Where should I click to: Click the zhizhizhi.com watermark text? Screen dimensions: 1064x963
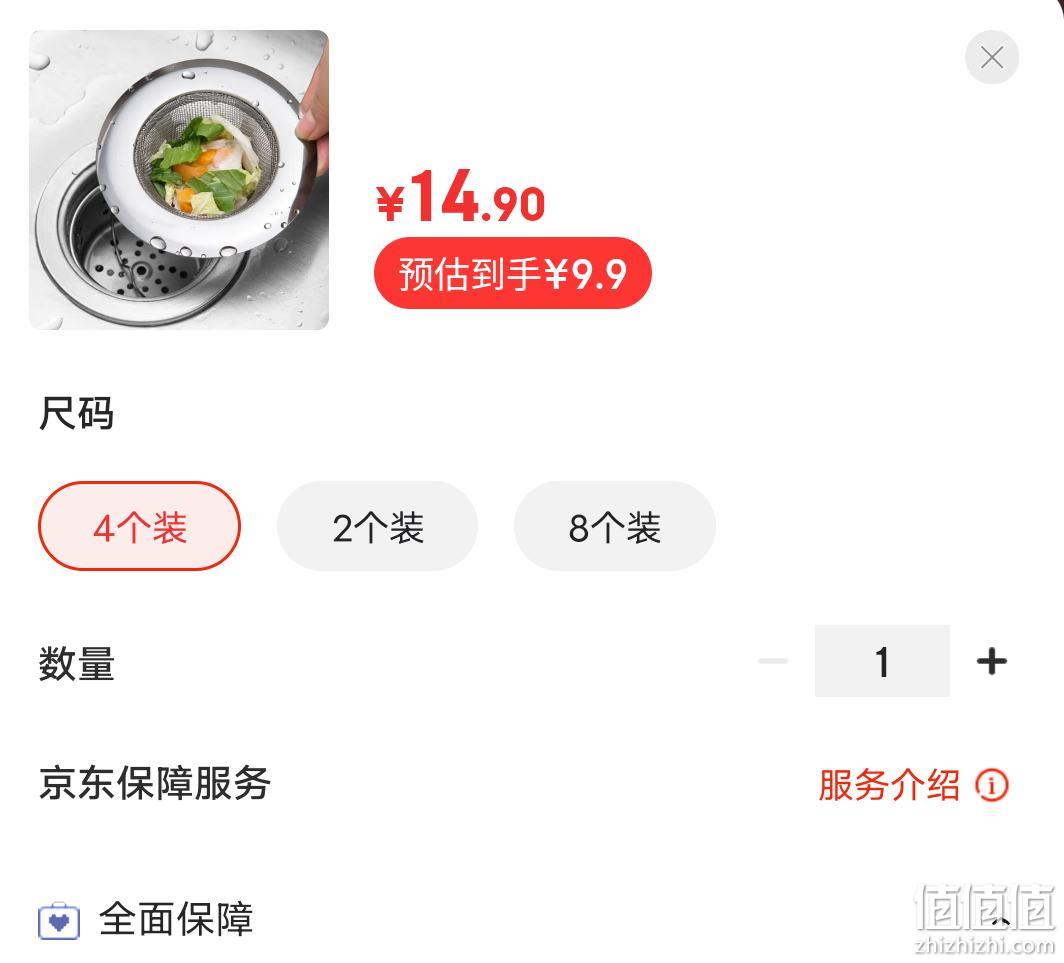[984, 945]
